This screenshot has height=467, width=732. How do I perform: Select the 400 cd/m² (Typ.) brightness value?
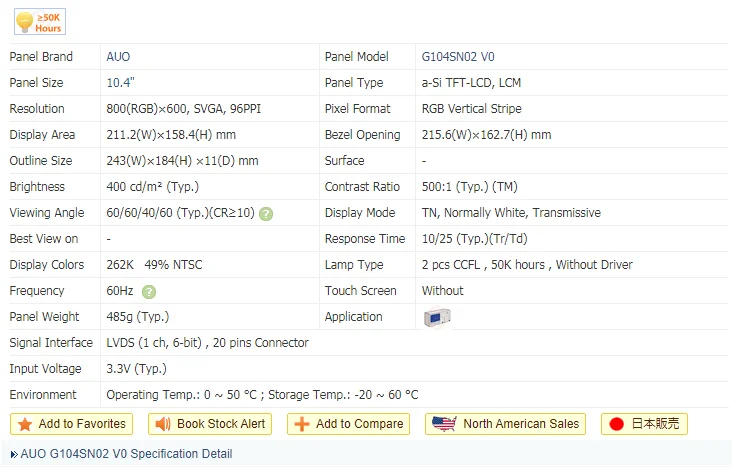(153, 187)
